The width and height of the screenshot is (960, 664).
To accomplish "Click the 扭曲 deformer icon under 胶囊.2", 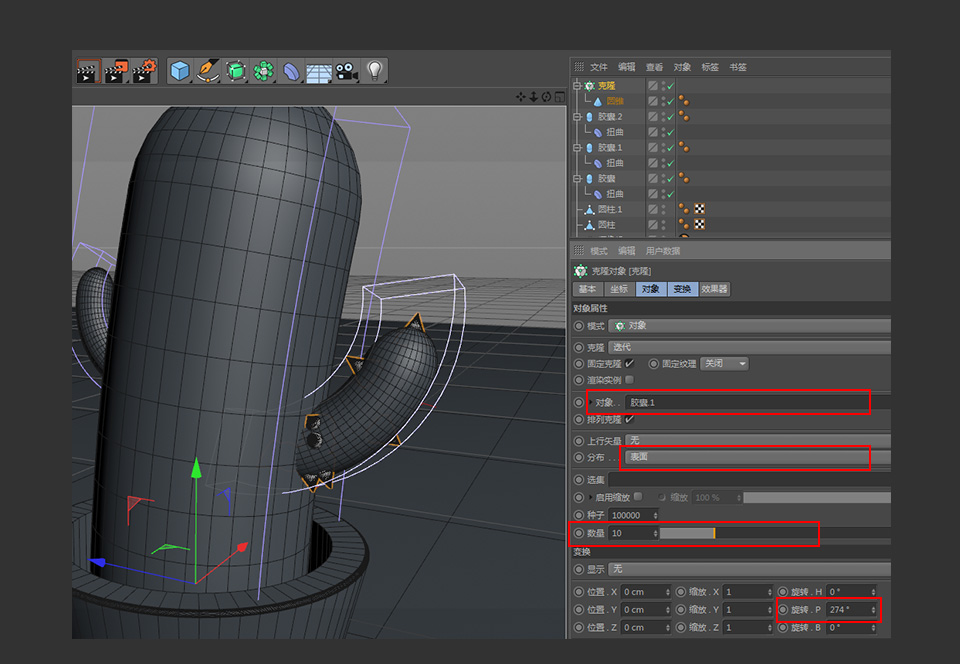I will coord(597,132).
